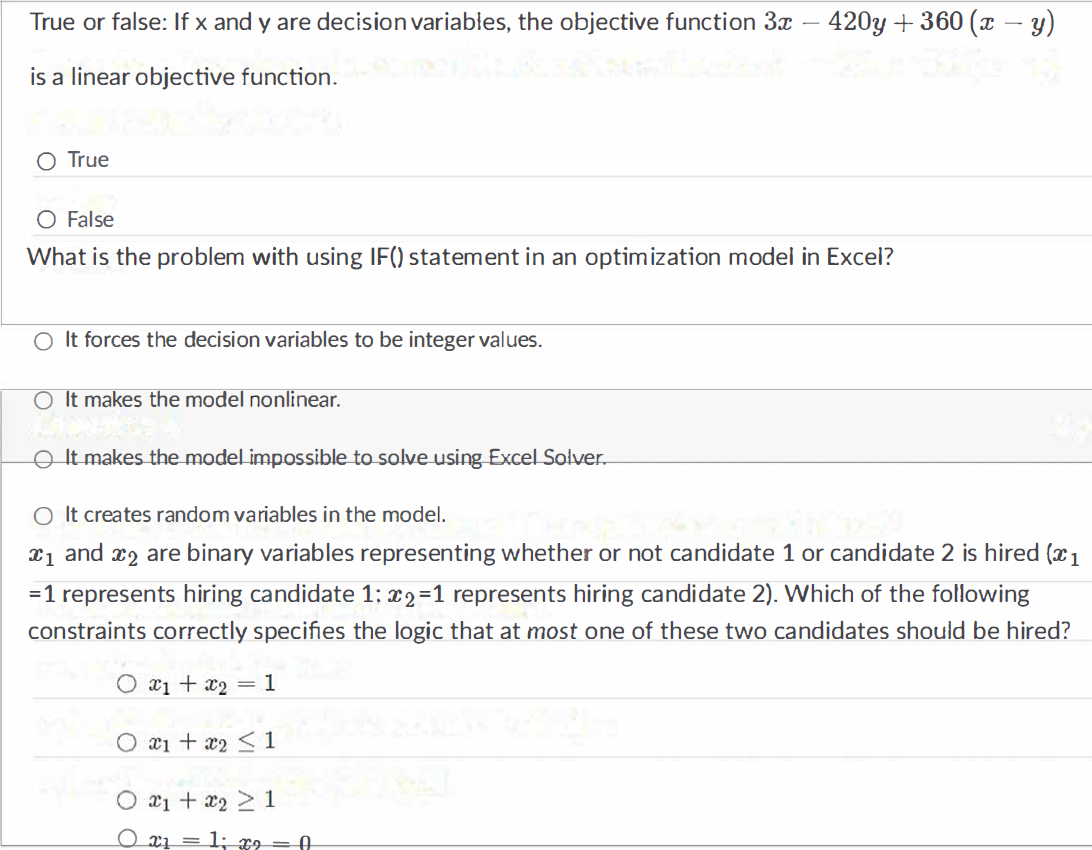Select 'It makes the model nonlinear'
The image size is (1092, 850).
pyautogui.click(x=44, y=400)
